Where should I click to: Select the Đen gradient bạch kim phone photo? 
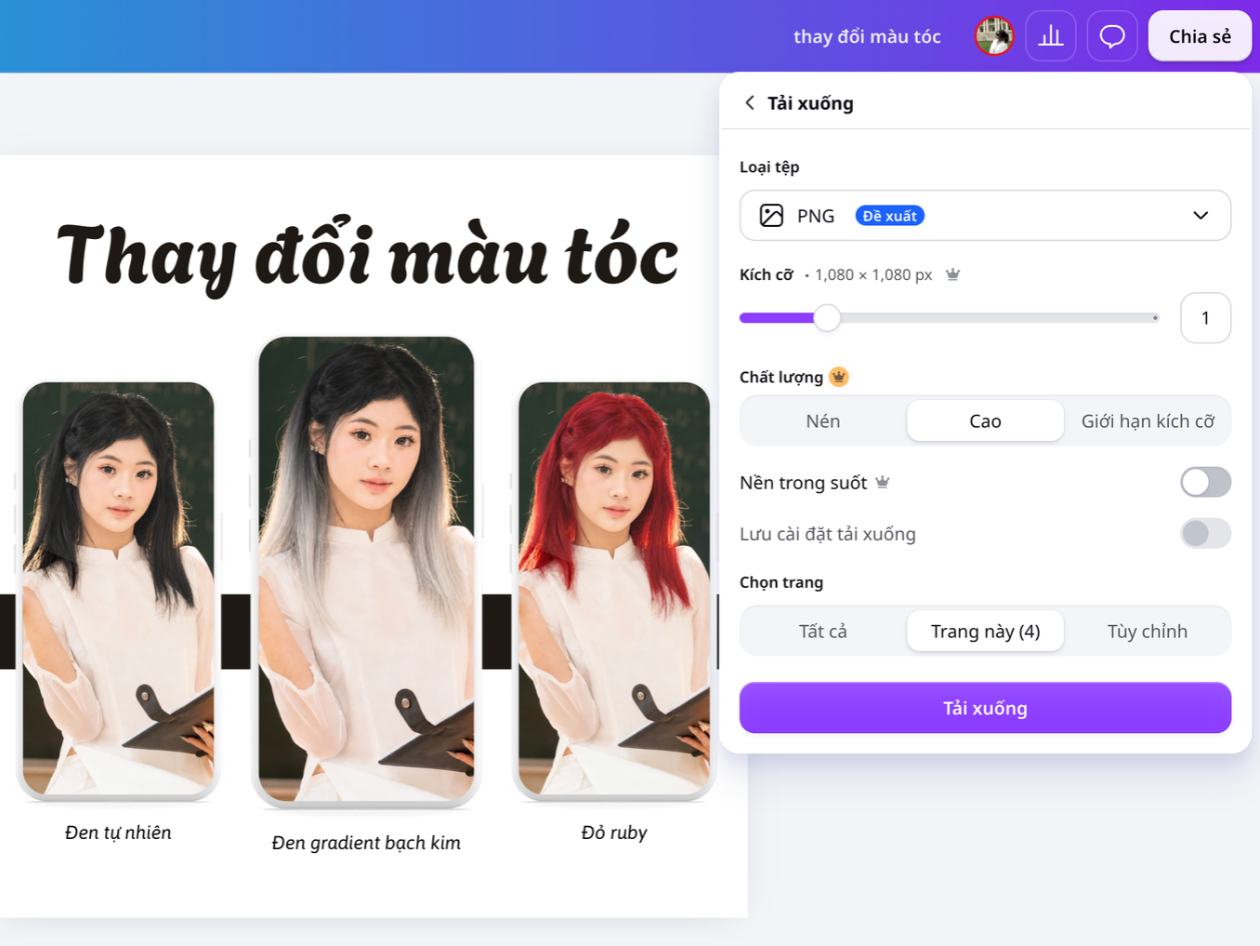tap(366, 571)
